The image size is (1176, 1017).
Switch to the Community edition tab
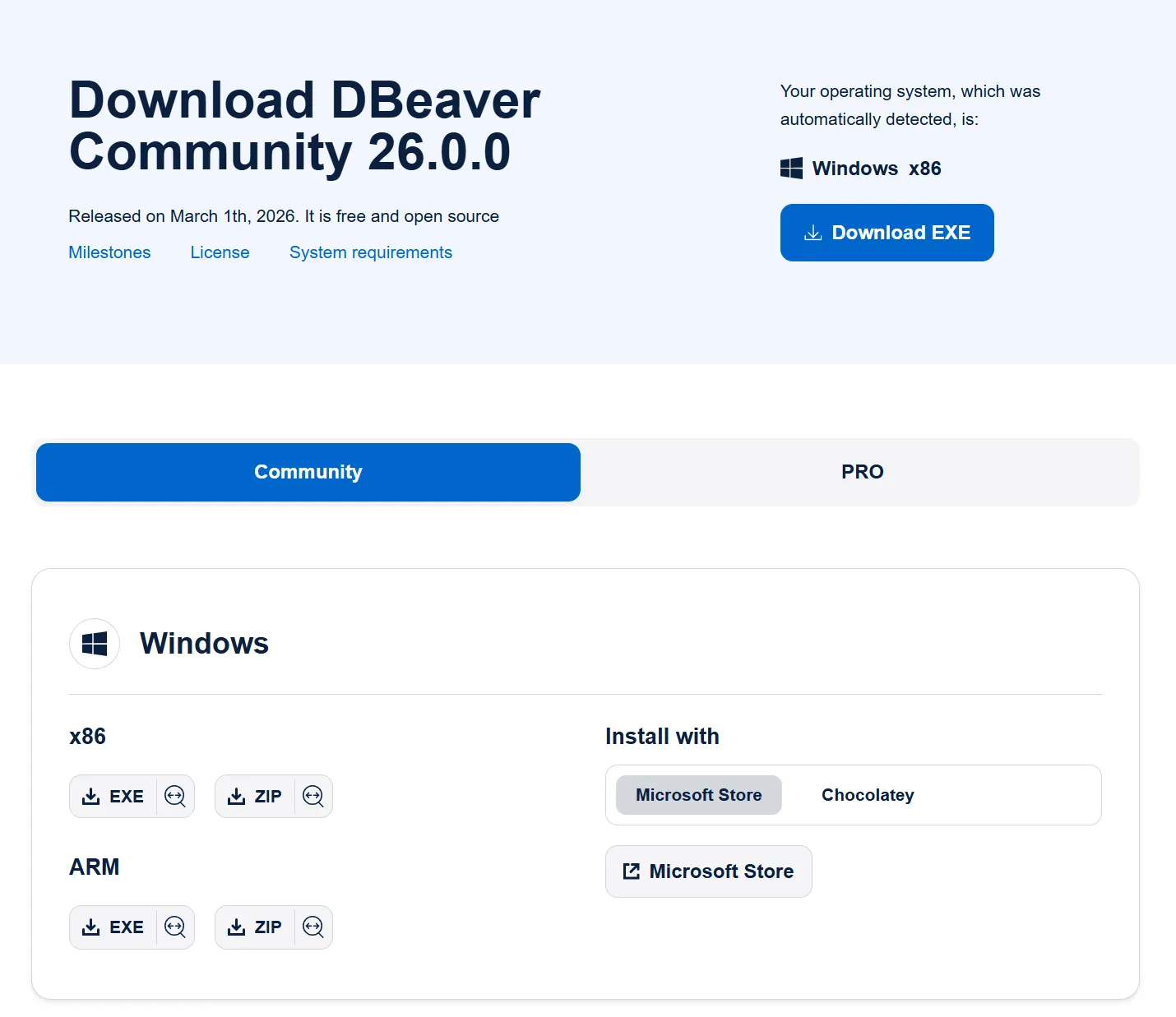308,472
